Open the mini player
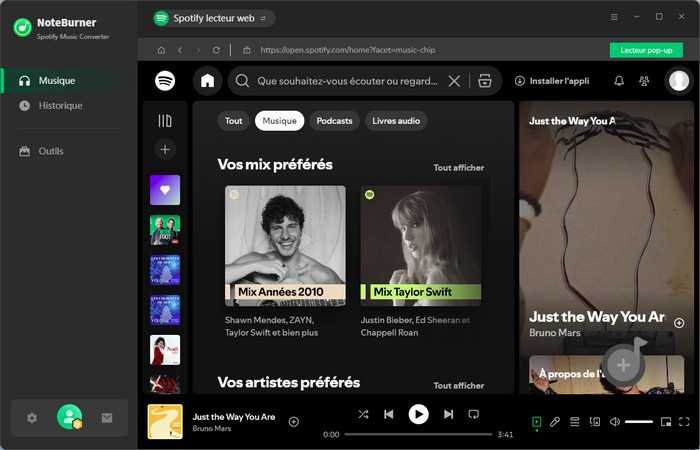This screenshot has height=450, width=700. click(x=666, y=421)
